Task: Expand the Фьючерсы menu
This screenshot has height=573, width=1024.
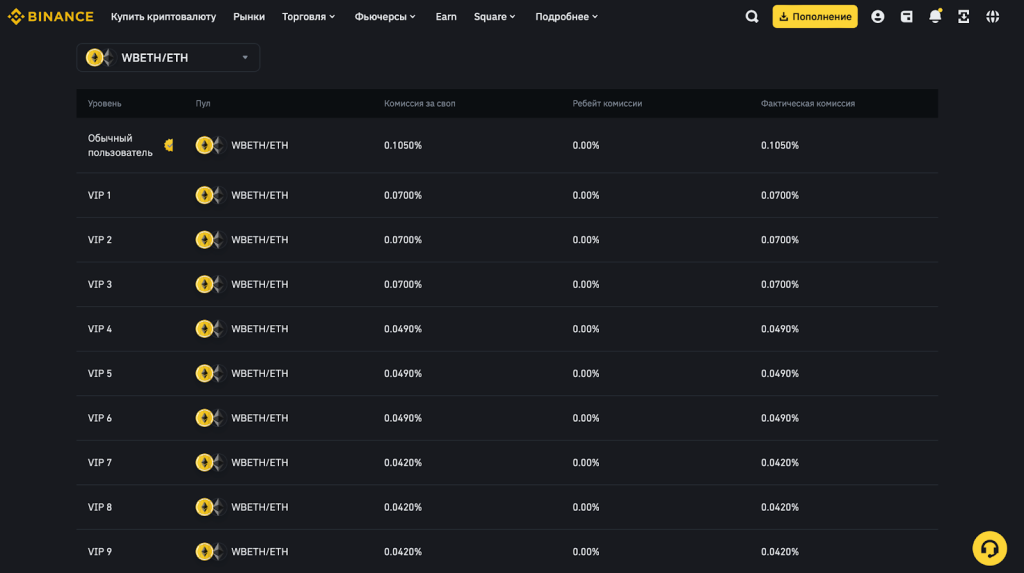Action: [385, 17]
